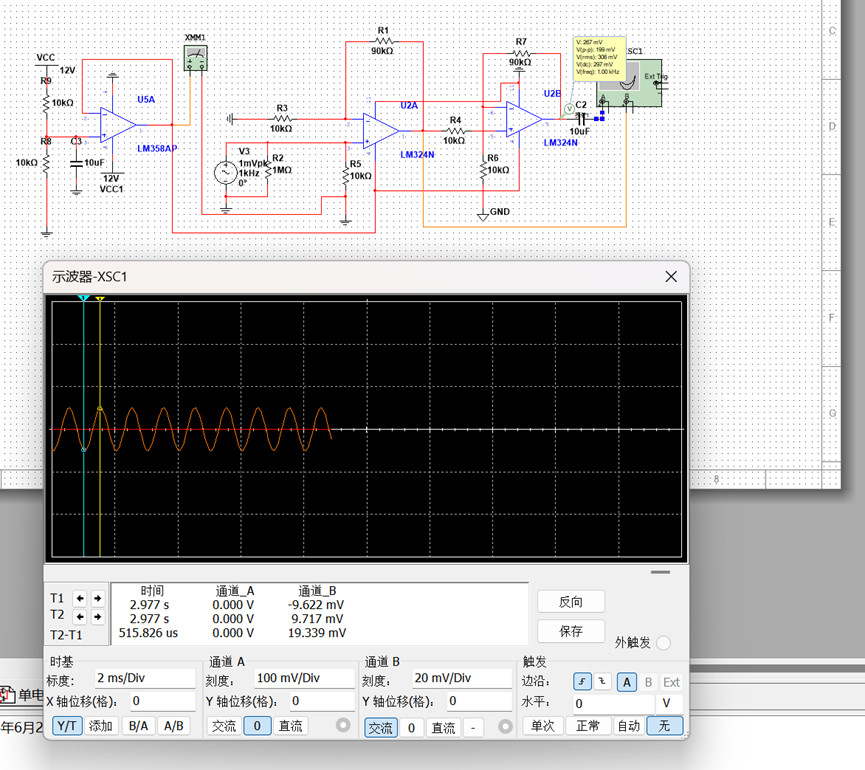The height and width of the screenshot is (770, 865).
Task: Enable Y/T display mode
Action: [67, 726]
